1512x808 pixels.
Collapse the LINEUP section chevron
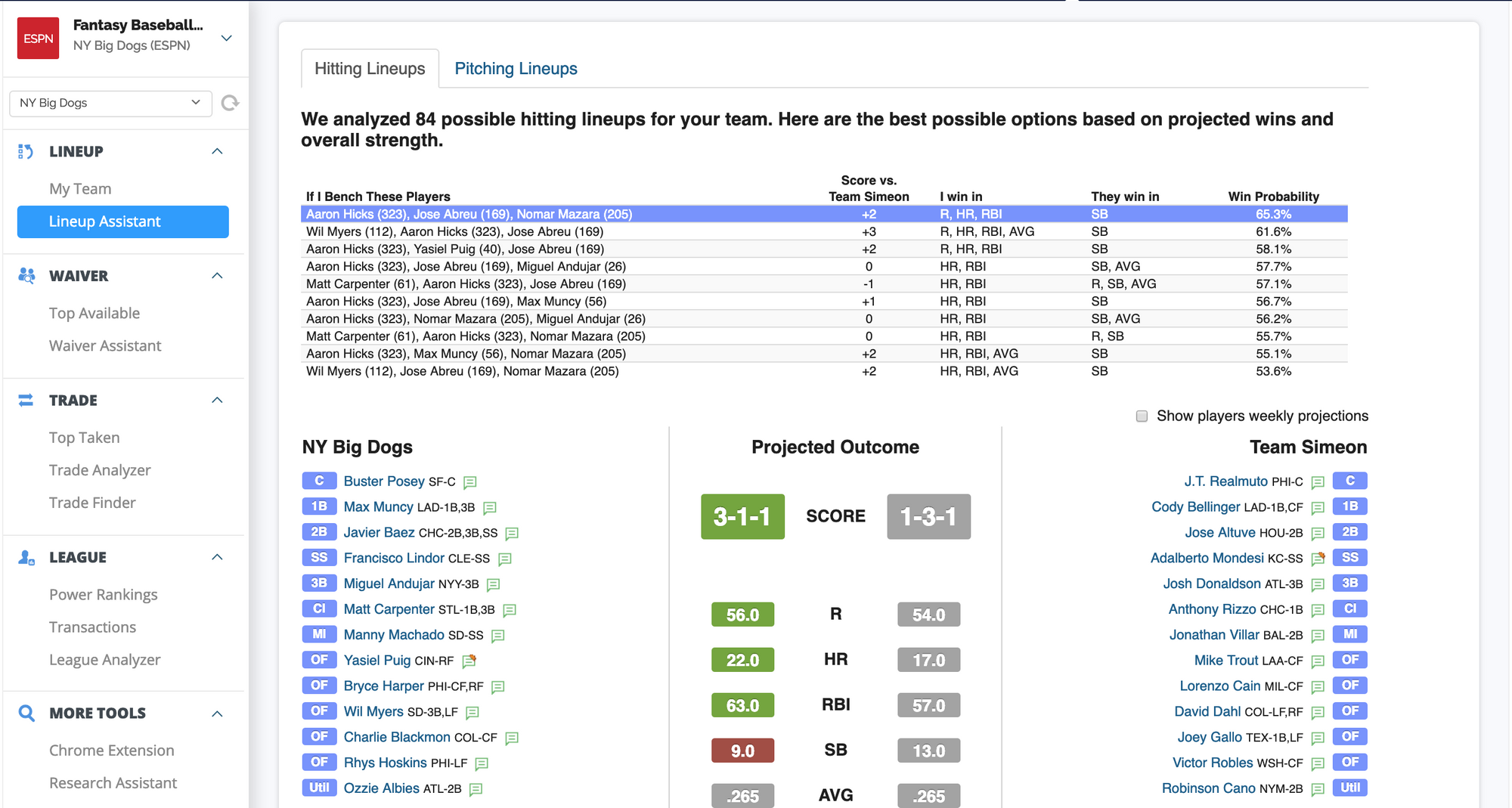[x=218, y=151]
